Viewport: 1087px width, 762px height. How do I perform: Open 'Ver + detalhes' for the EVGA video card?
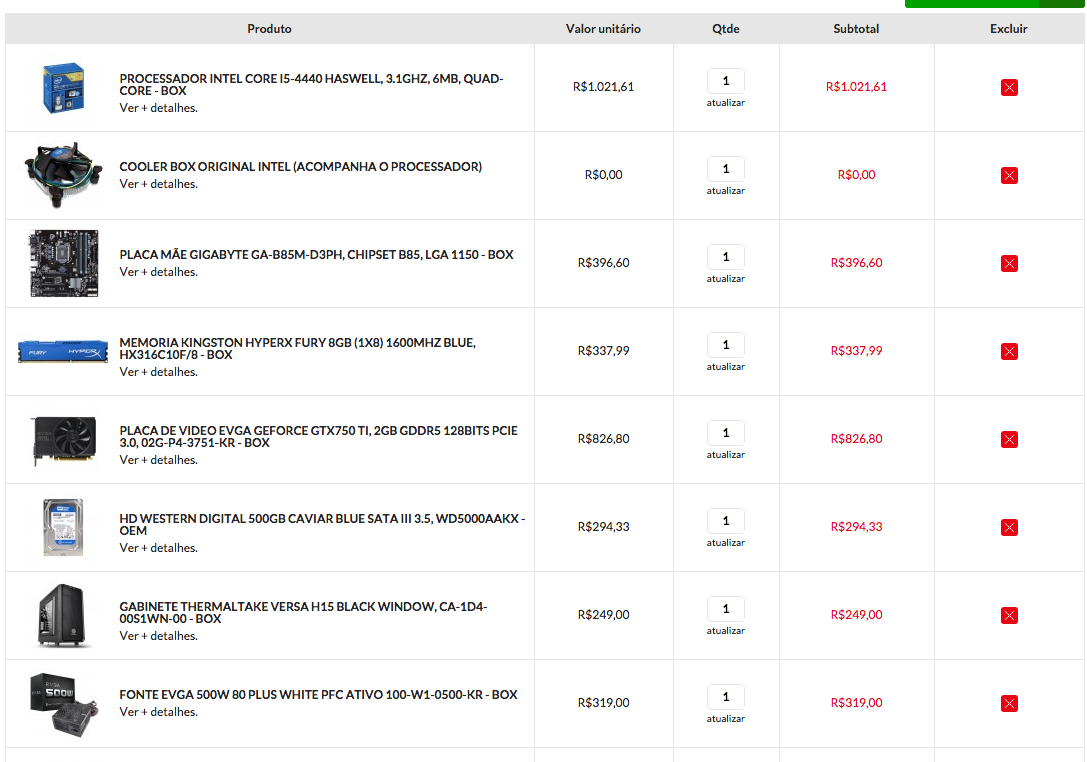[x=159, y=460]
